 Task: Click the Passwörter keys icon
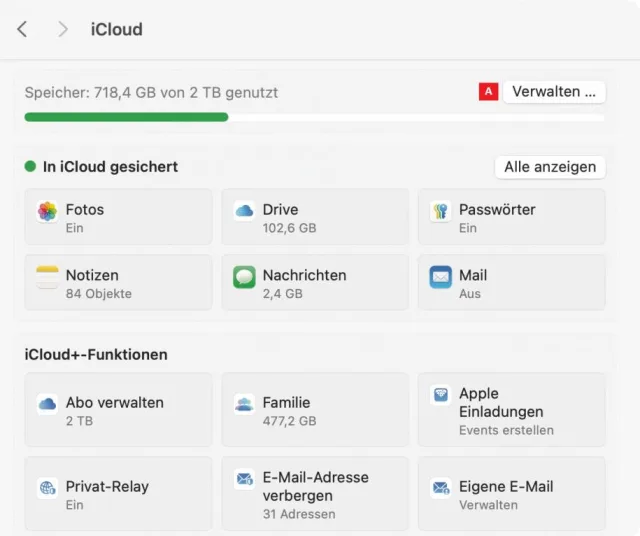click(441, 212)
